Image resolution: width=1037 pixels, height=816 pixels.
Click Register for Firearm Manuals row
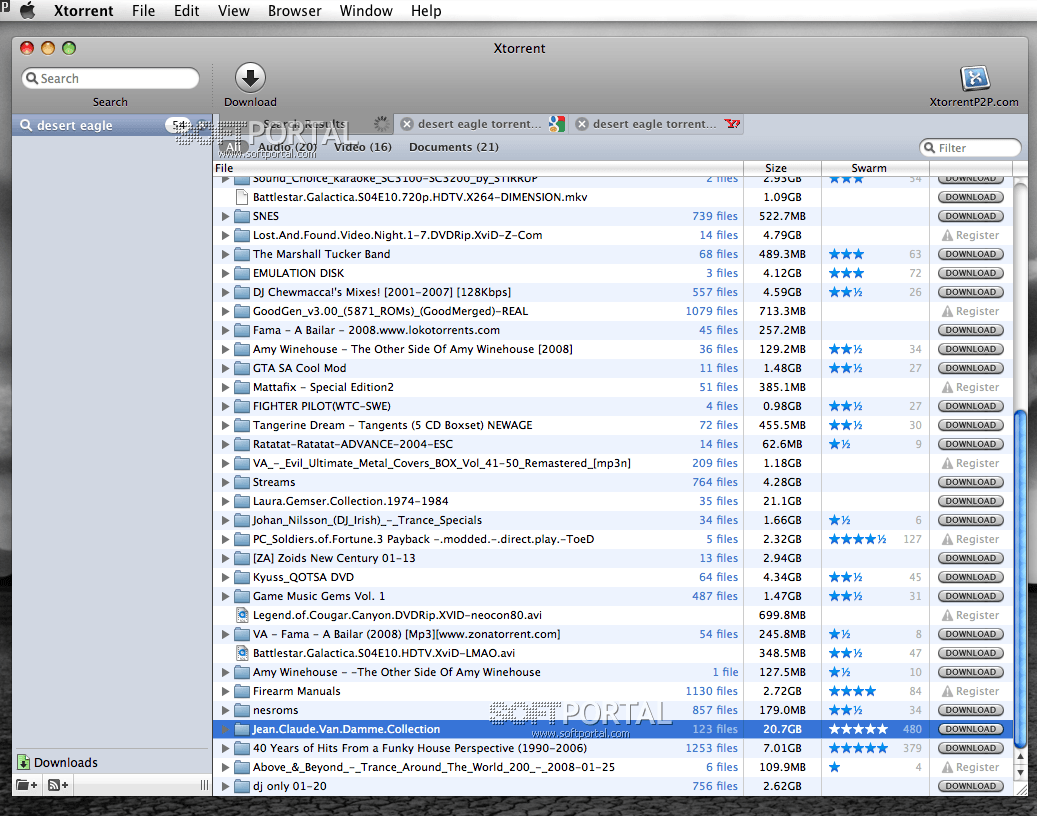pos(970,691)
